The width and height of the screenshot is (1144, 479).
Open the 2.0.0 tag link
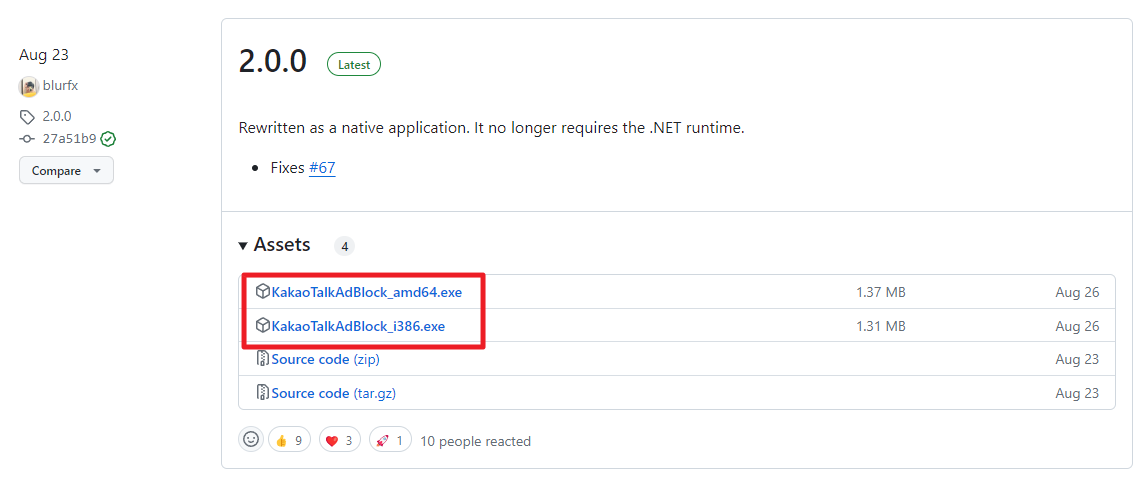[57, 117]
